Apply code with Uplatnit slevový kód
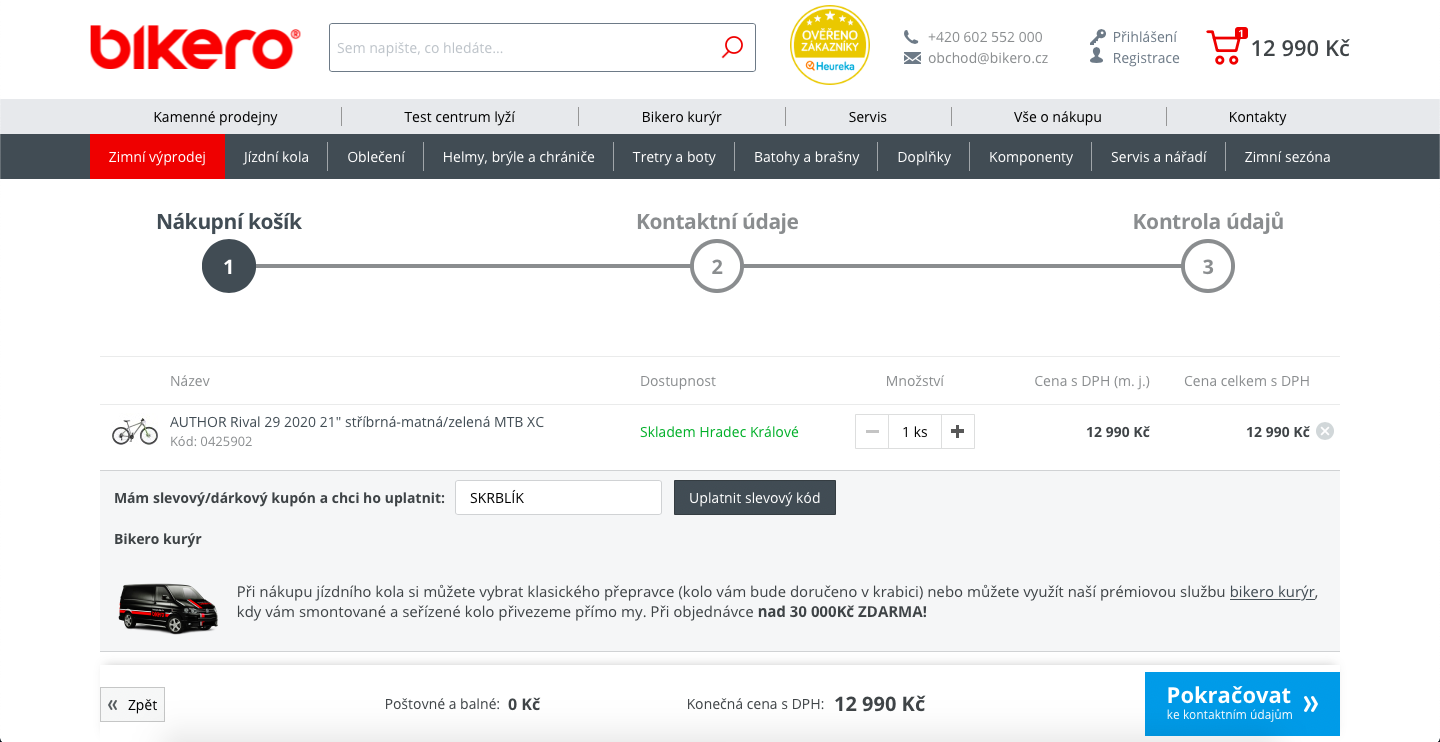Viewport: 1440px width, 742px height. tap(755, 498)
